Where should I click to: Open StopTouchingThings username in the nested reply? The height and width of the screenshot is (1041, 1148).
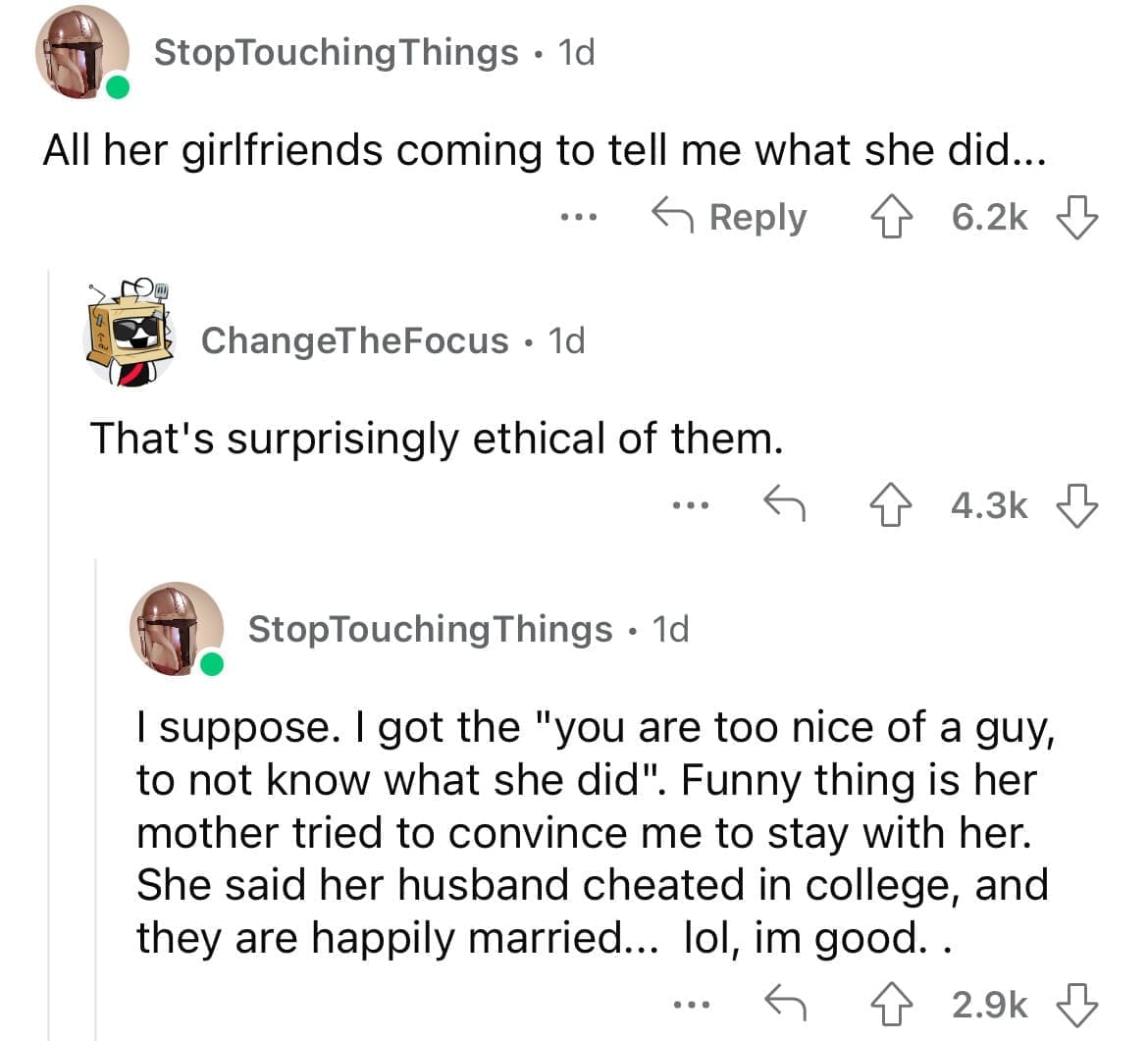coord(430,629)
